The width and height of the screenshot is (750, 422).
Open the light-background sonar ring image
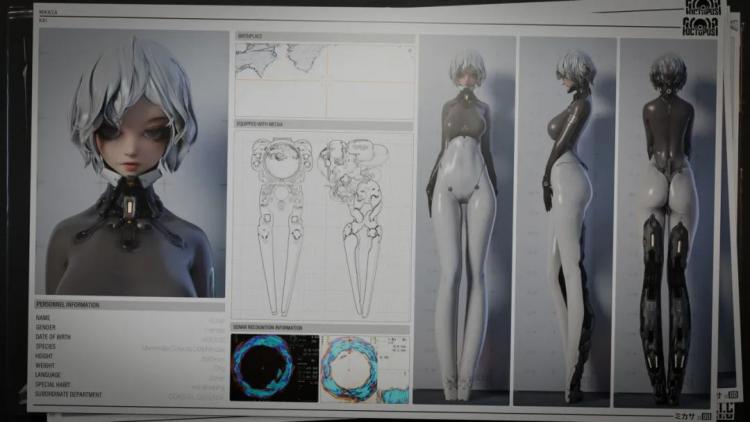point(365,368)
